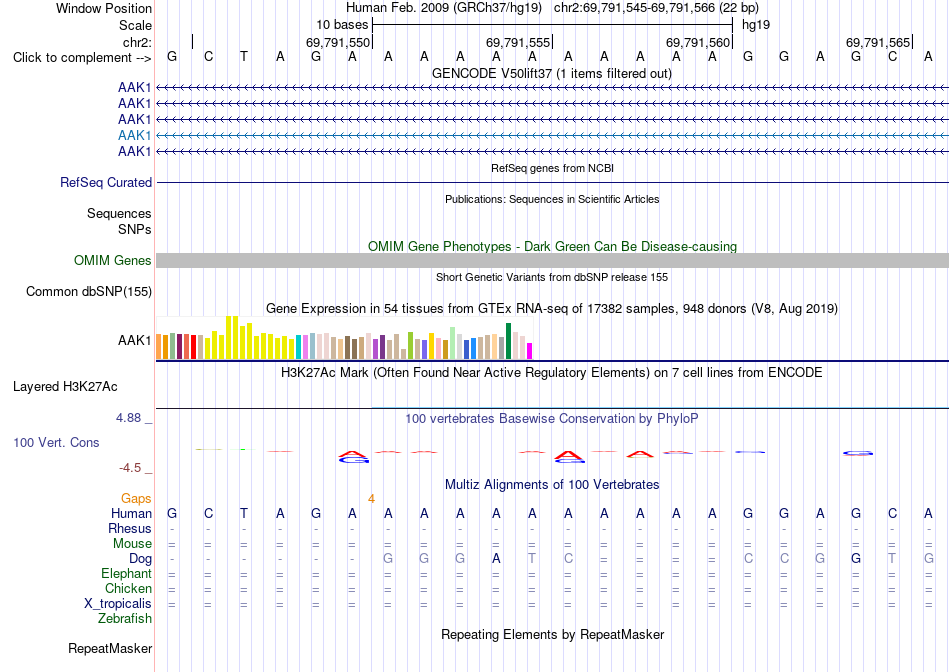Screen dimensions: 950x672
Task: Click the Mouse species label
Action: click(133, 544)
